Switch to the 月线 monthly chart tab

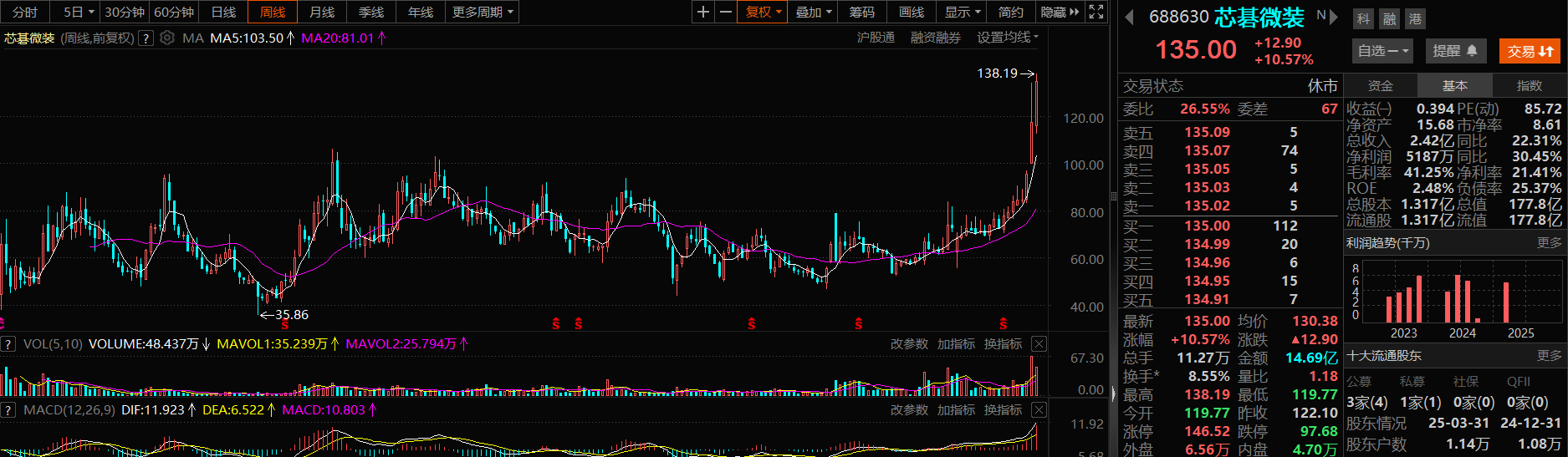click(322, 12)
